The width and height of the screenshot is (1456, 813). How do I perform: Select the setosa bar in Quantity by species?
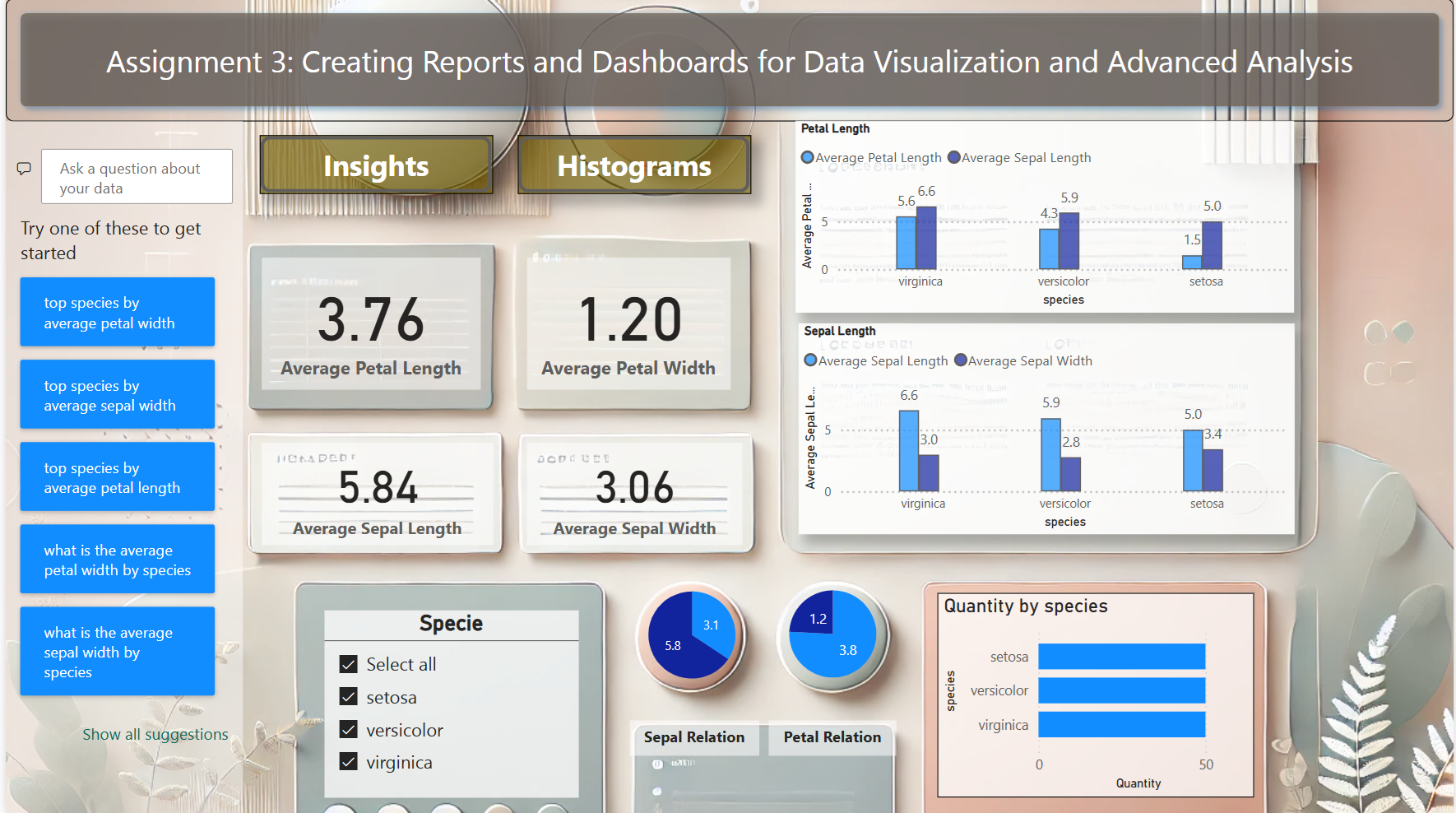(1122, 657)
